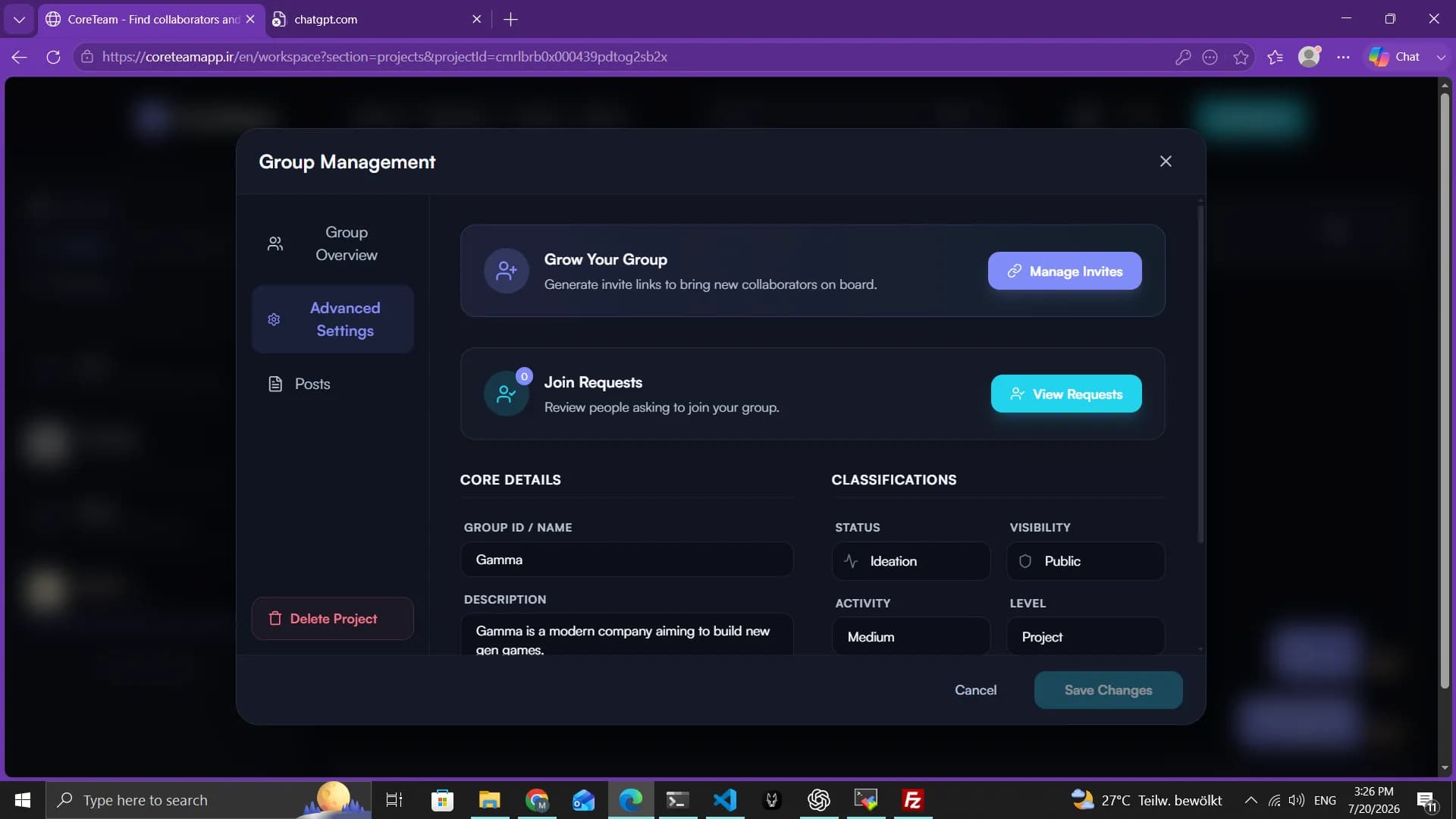Click Save Changes
The image size is (1456, 819).
coord(1108,690)
